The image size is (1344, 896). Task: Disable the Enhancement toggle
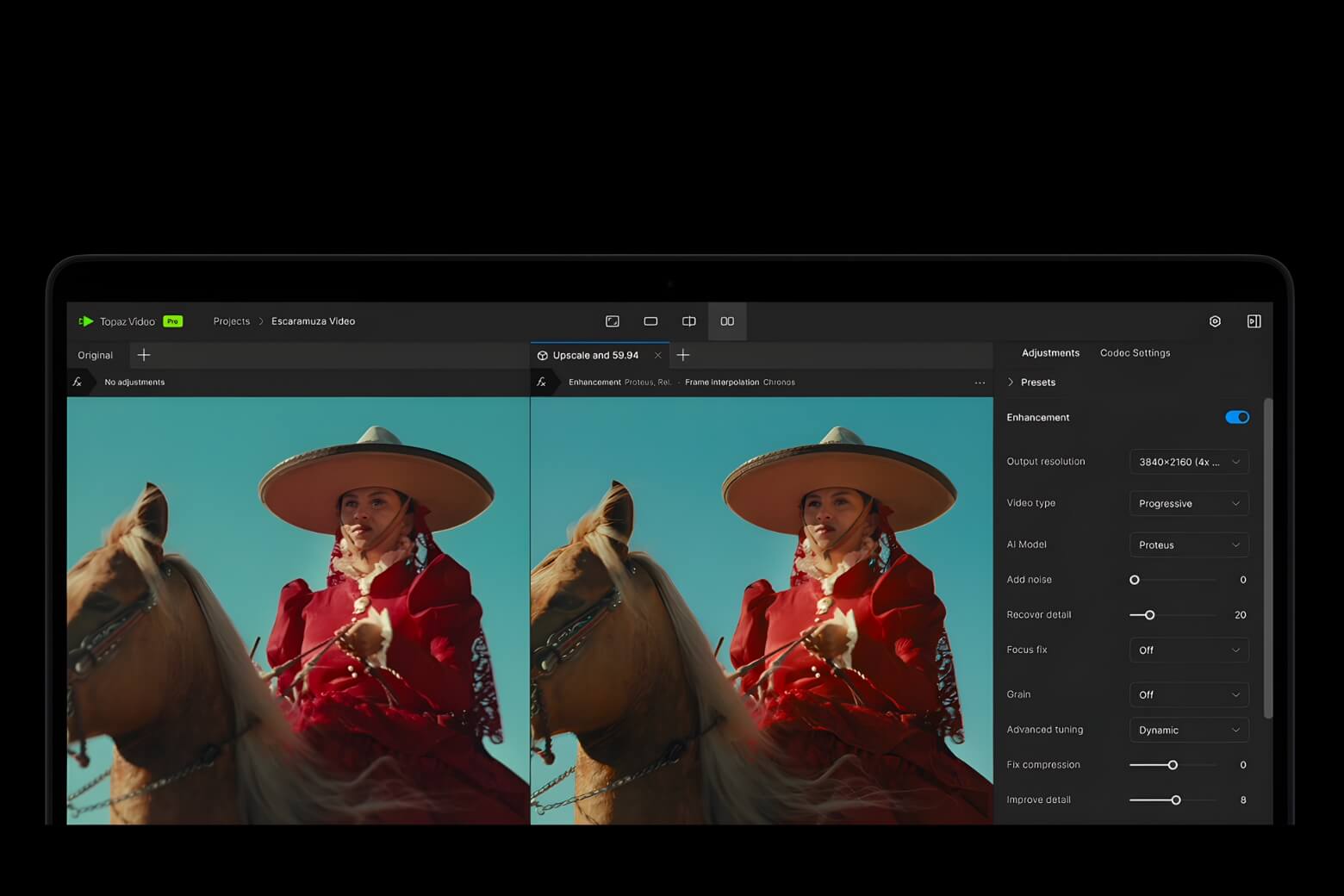pyautogui.click(x=1236, y=417)
